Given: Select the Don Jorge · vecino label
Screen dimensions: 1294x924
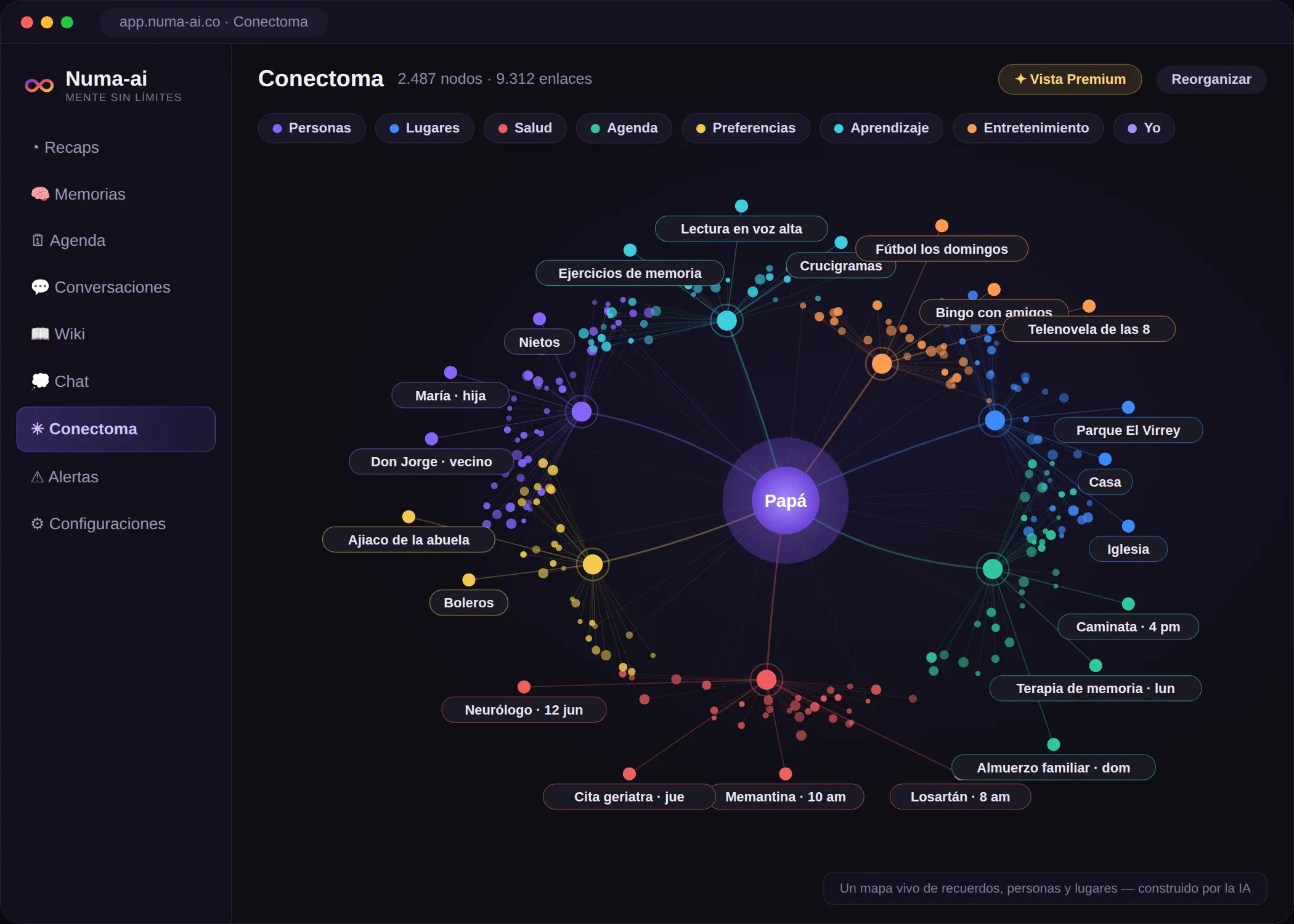Looking at the screenshot, I should [x=431, y=462].
